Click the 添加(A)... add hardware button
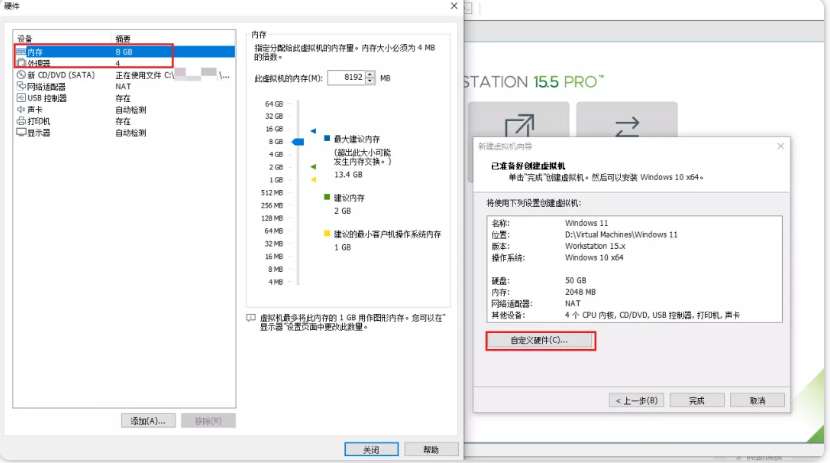The width and height of the screenshot is (830, 463). coord(148,421)
